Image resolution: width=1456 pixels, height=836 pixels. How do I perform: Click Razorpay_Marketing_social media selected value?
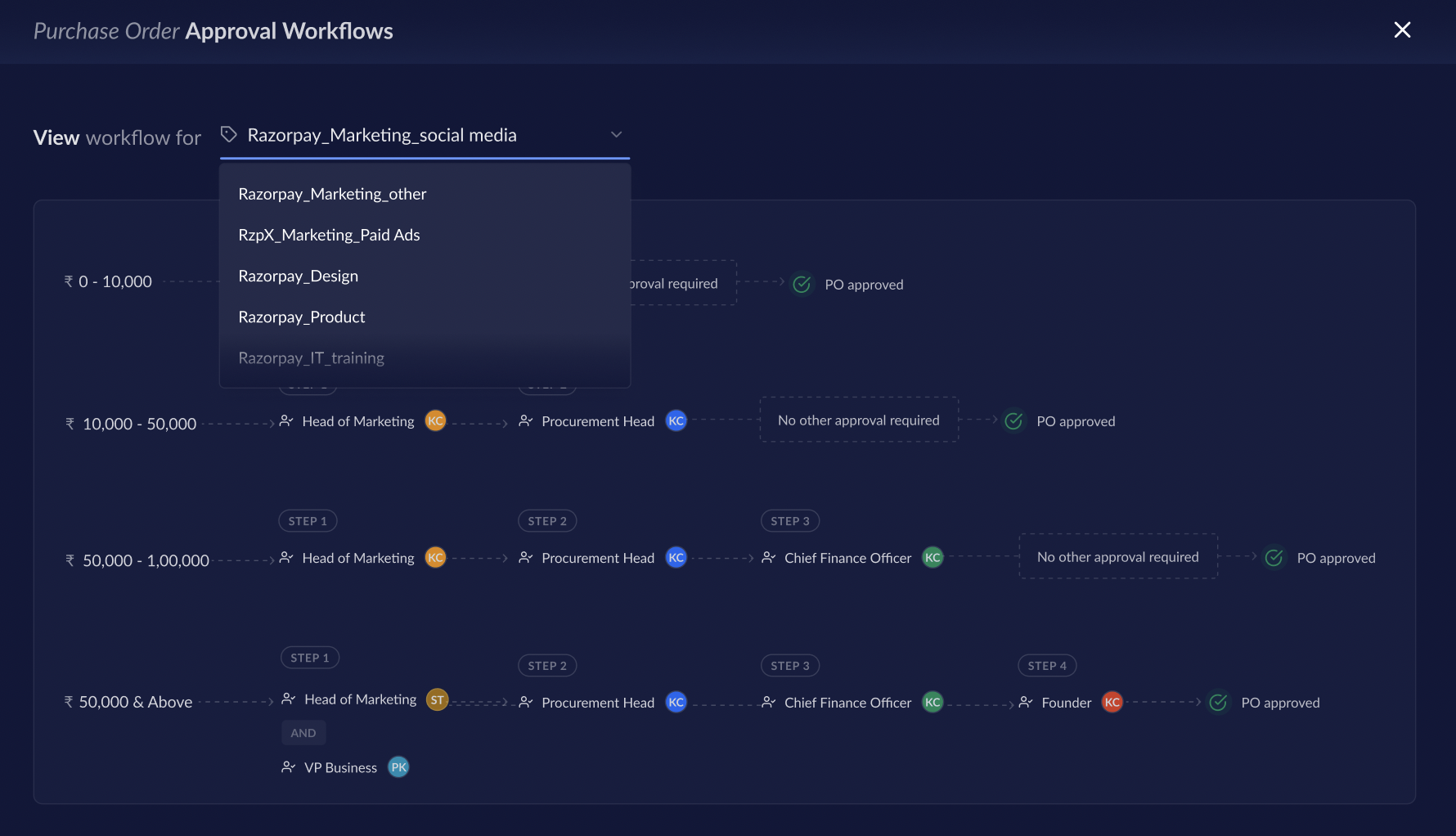coord(382,135)
